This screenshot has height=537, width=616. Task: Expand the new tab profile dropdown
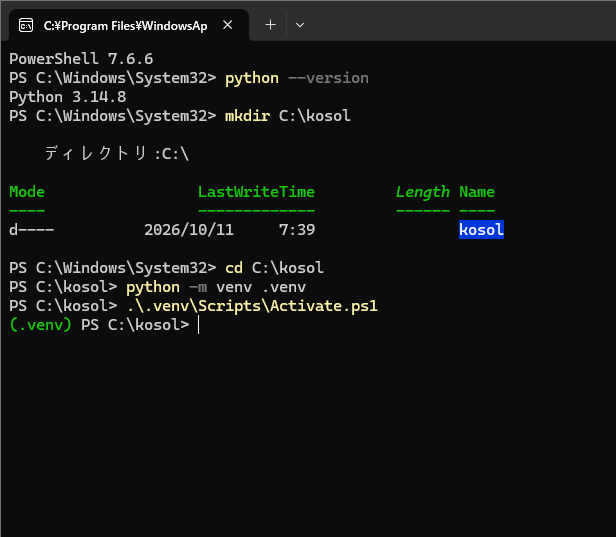[x=300, y=25]
